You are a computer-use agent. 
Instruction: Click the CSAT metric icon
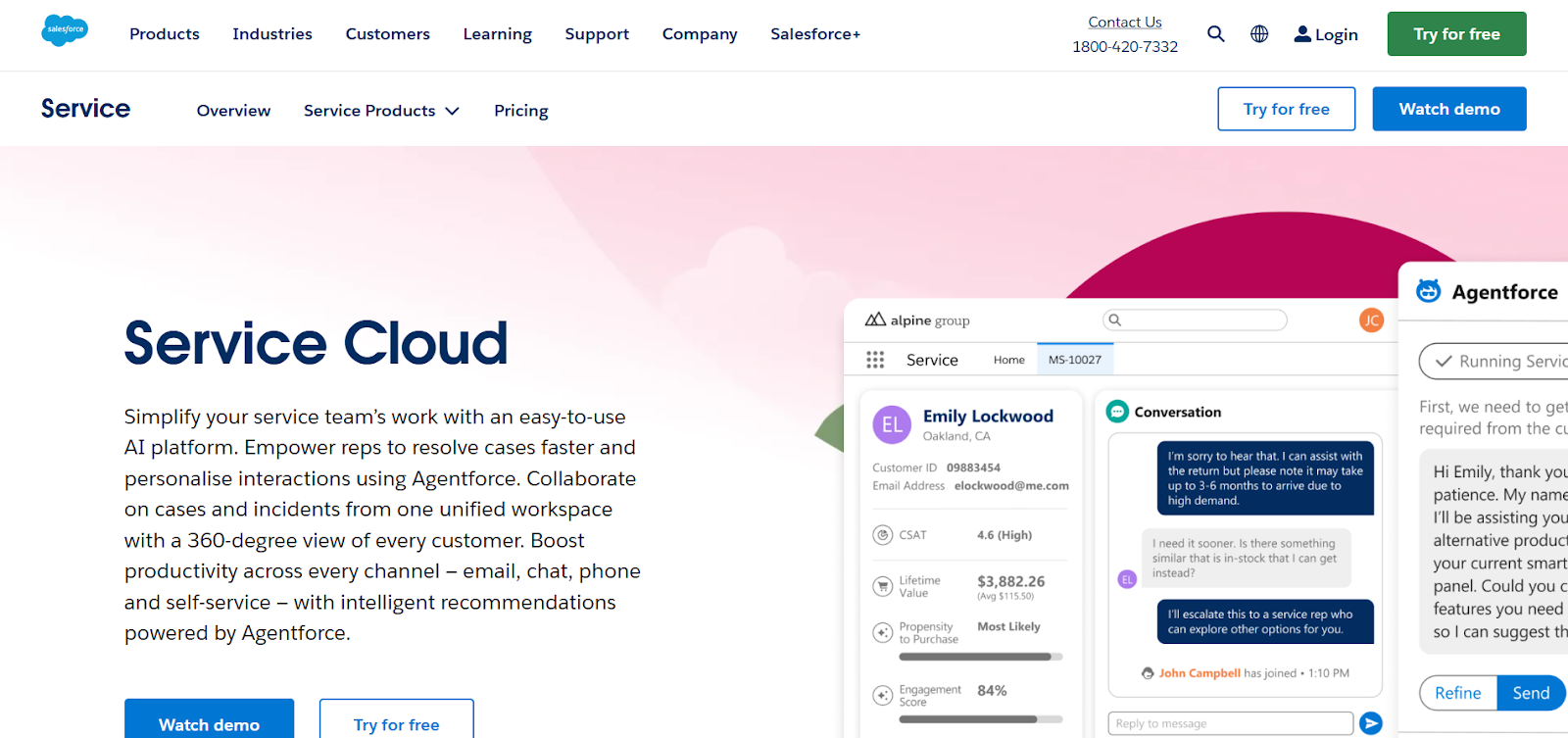pos(882,535)
